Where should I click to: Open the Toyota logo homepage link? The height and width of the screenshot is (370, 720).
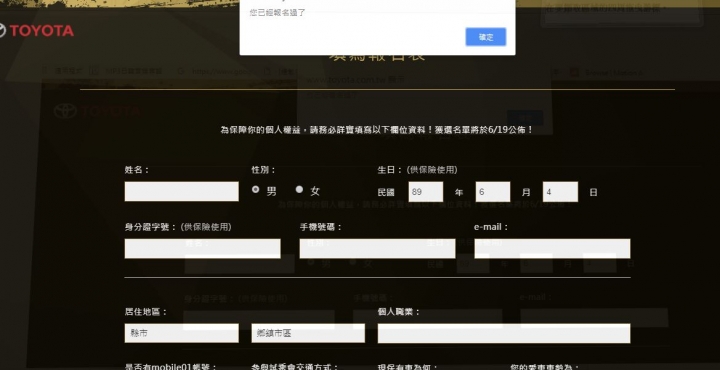coord(36,31)
